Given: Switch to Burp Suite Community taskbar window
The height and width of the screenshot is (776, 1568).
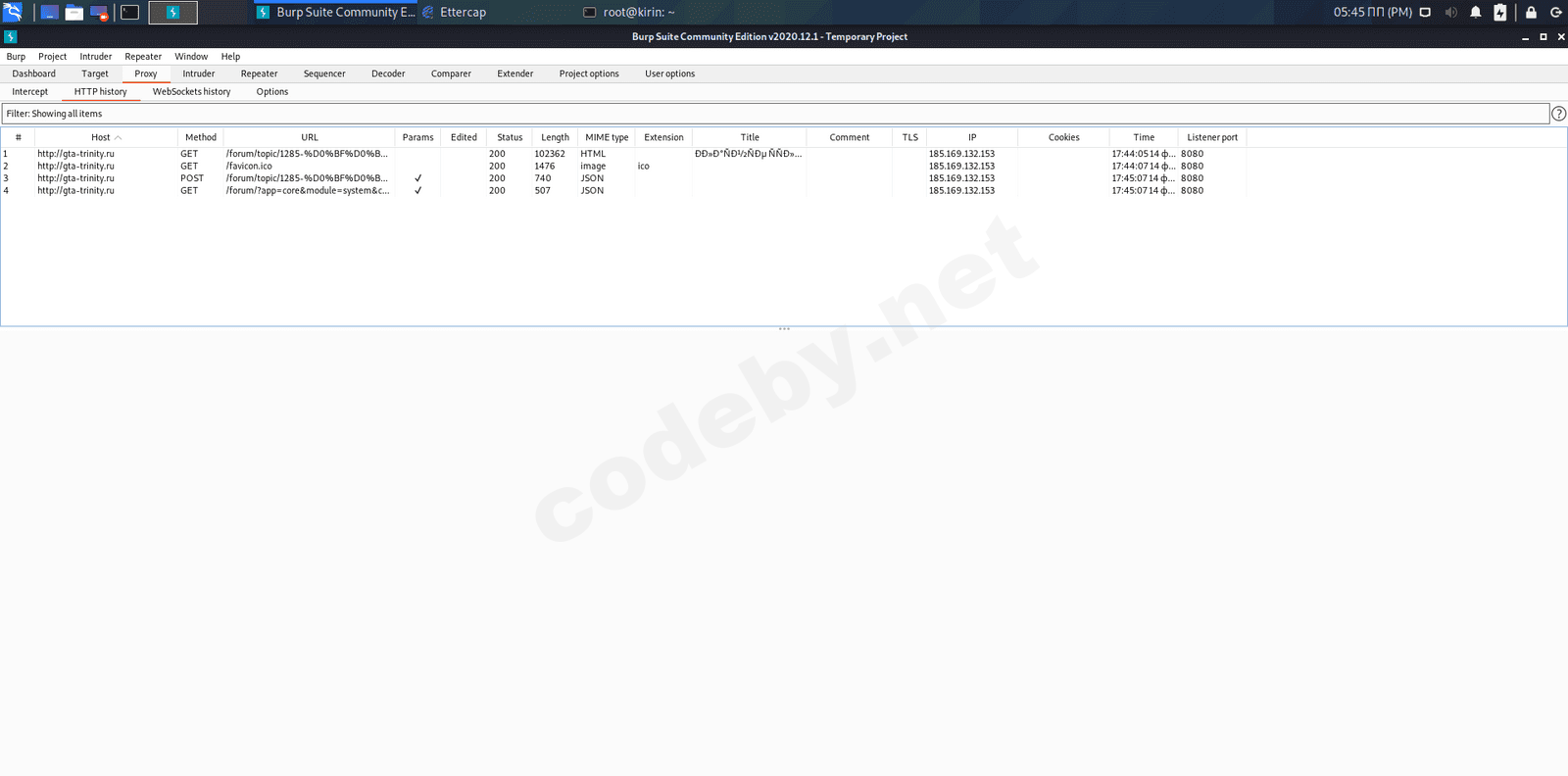Looking at the screenshot, I should [x=335, y=13].
